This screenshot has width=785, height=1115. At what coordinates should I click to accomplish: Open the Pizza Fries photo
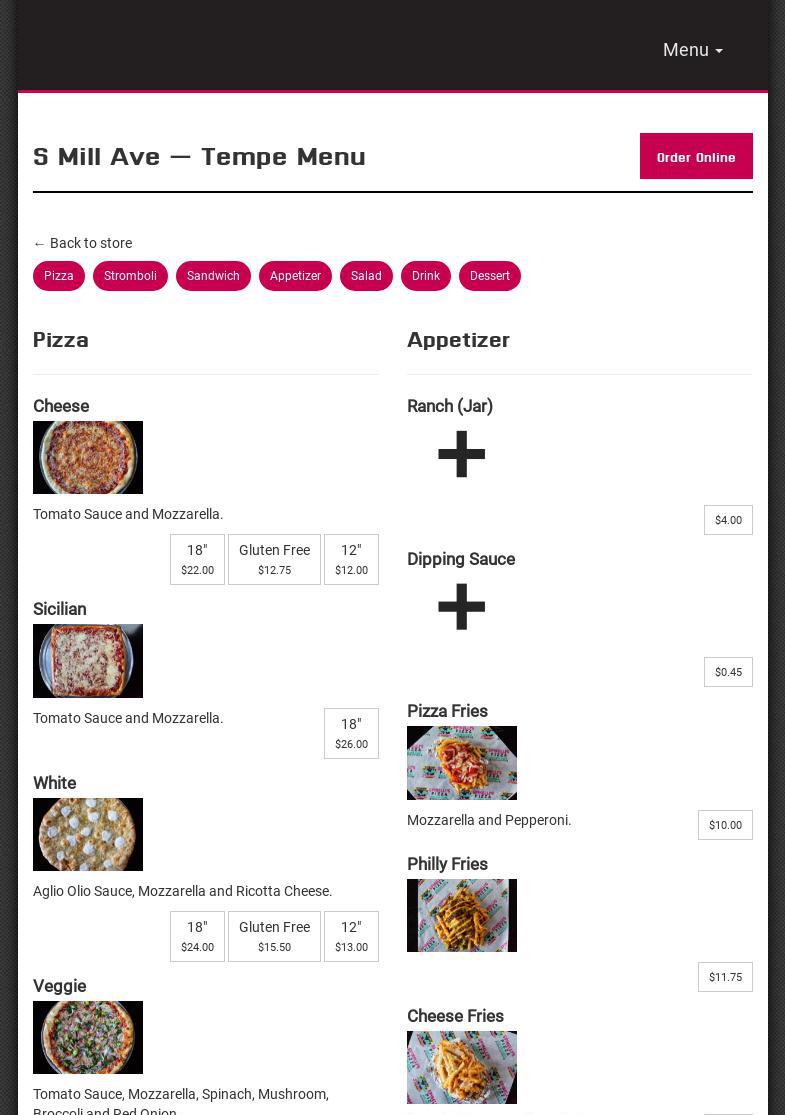462,763
